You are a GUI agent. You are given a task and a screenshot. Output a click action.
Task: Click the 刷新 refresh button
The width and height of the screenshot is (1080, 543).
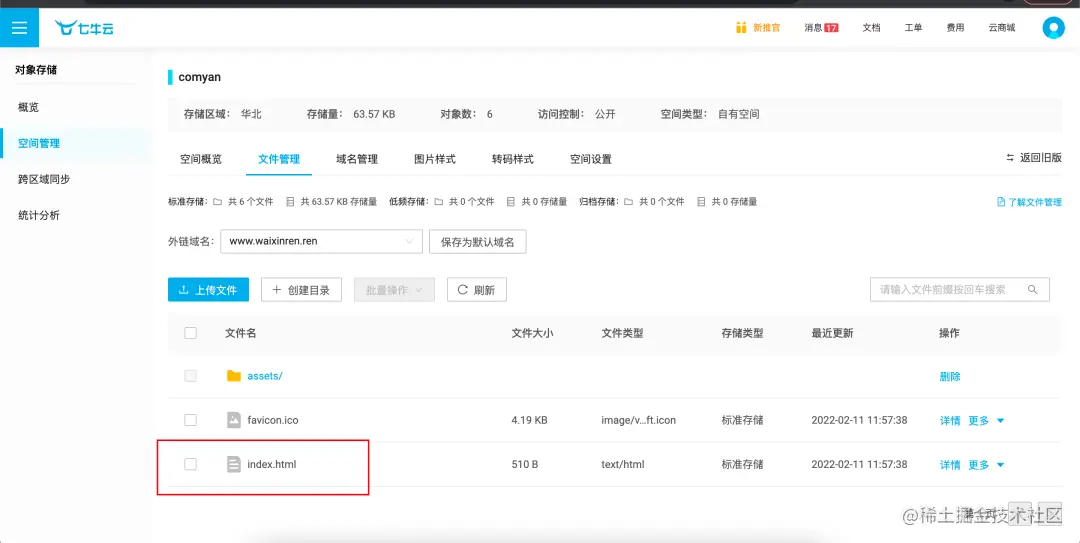click(x=477, y=290)
